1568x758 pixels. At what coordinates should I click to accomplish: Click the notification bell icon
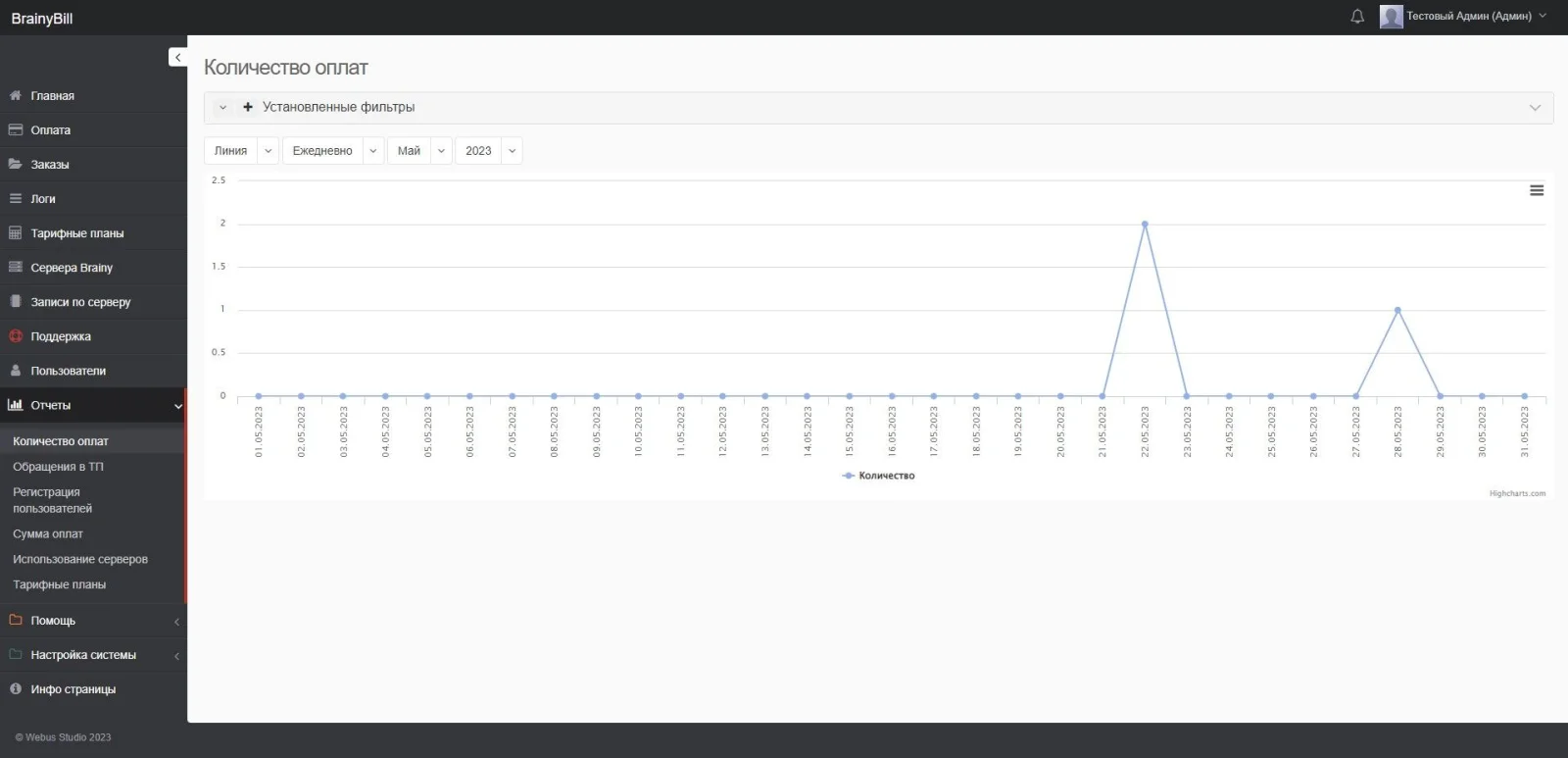click(x=1357, y=17)
